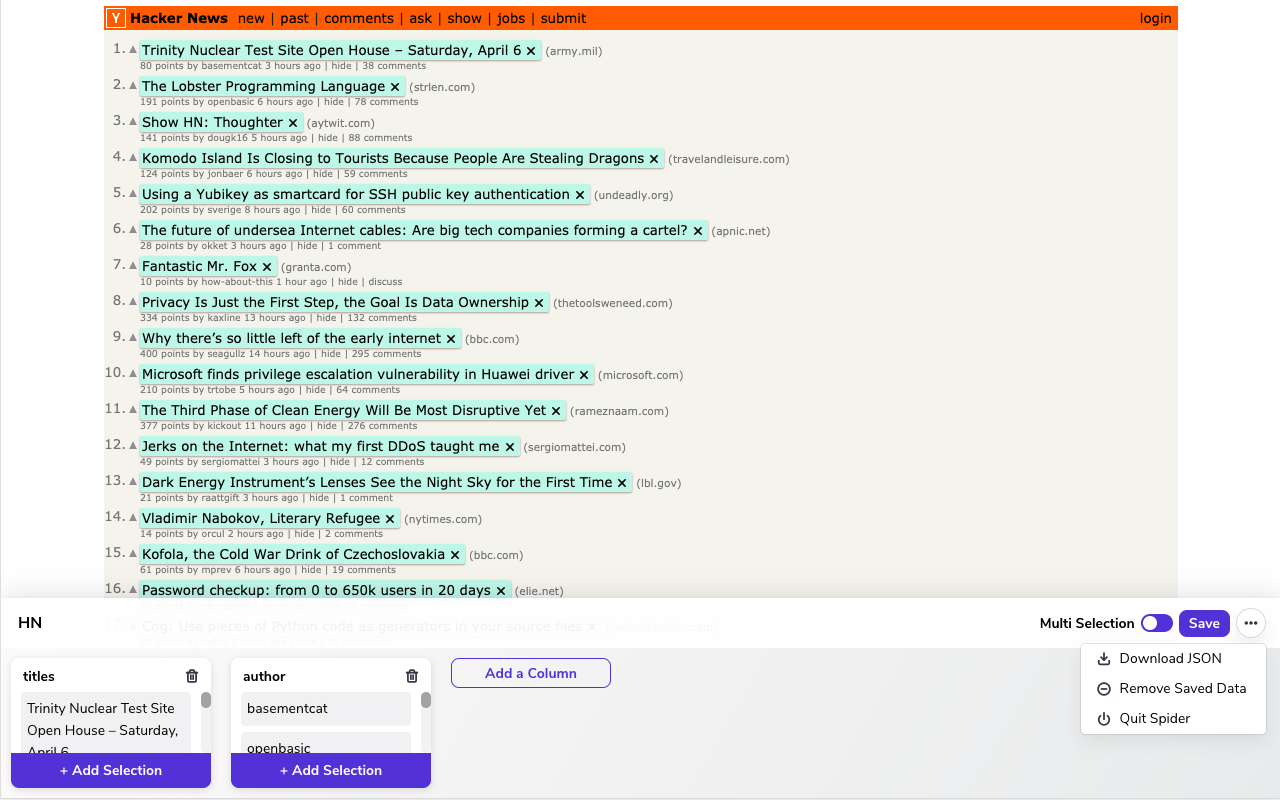Open the 'new' page in Hacker News nav

pos(251,18)
